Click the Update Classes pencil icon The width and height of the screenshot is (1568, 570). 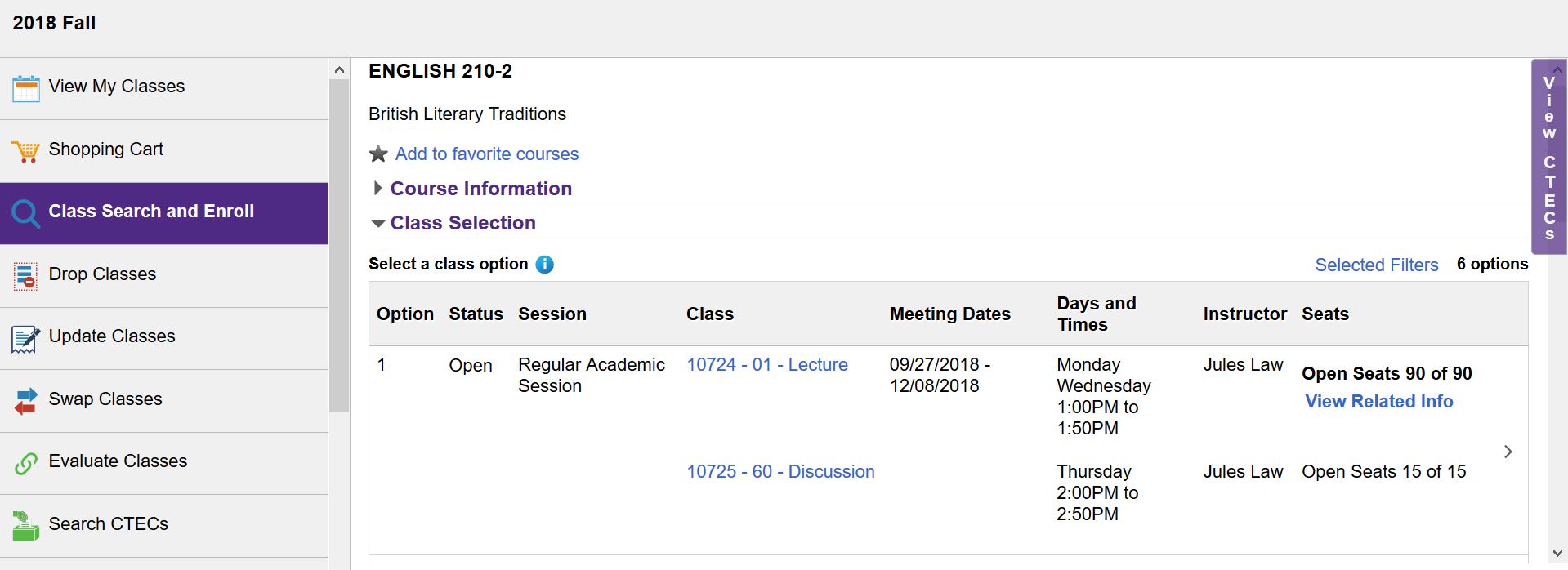[x=25, y=338]
